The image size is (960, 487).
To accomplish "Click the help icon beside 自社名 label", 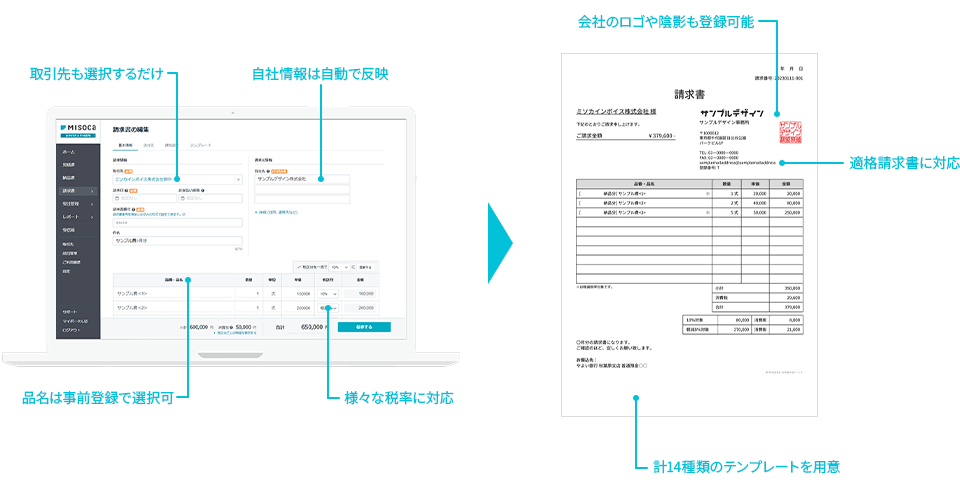I will pyautogui.click(x=269, y=171).
